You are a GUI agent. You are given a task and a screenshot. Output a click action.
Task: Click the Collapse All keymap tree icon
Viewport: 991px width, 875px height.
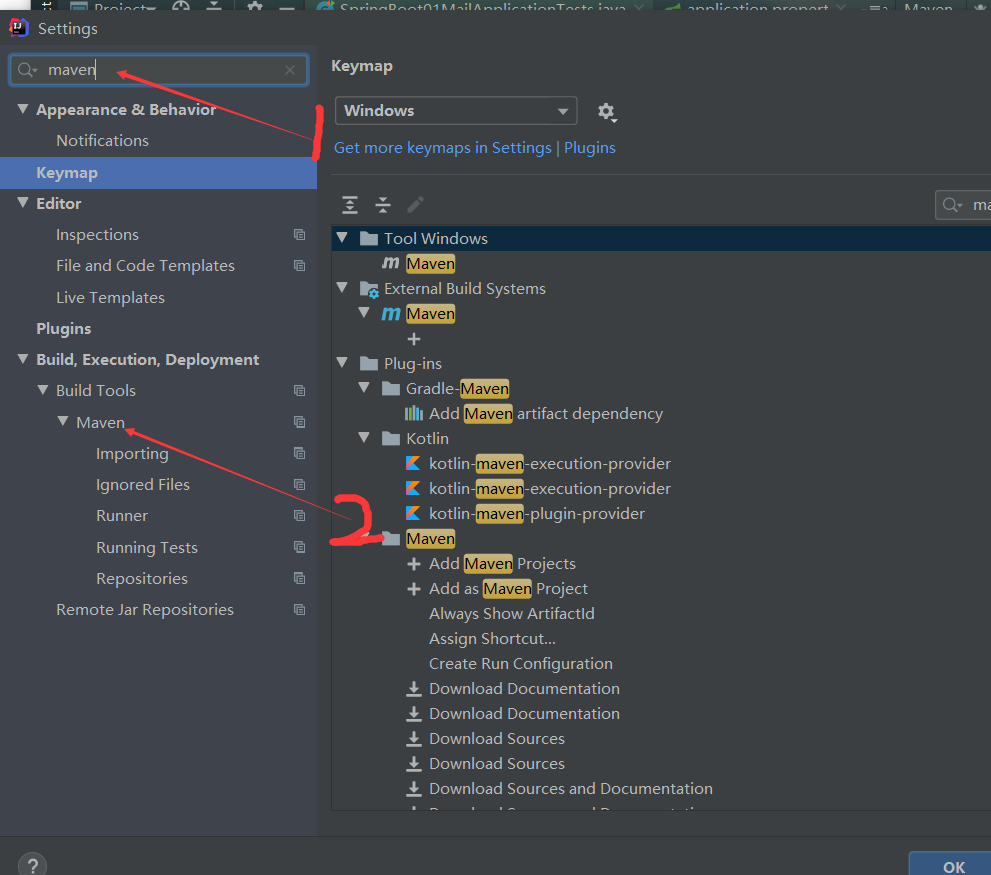[383, 204]
